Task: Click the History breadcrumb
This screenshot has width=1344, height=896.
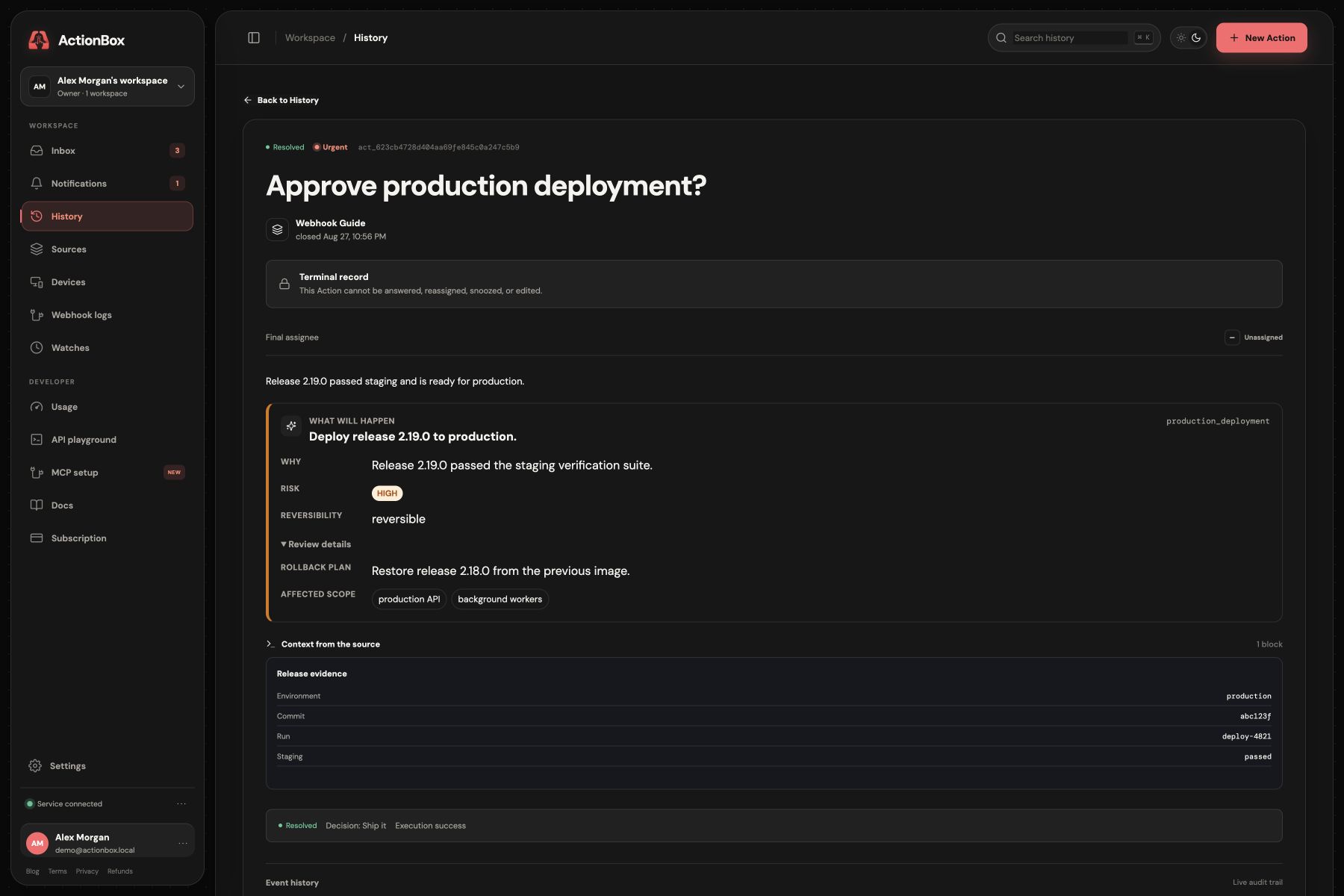Action: click(x=370, y=37)
